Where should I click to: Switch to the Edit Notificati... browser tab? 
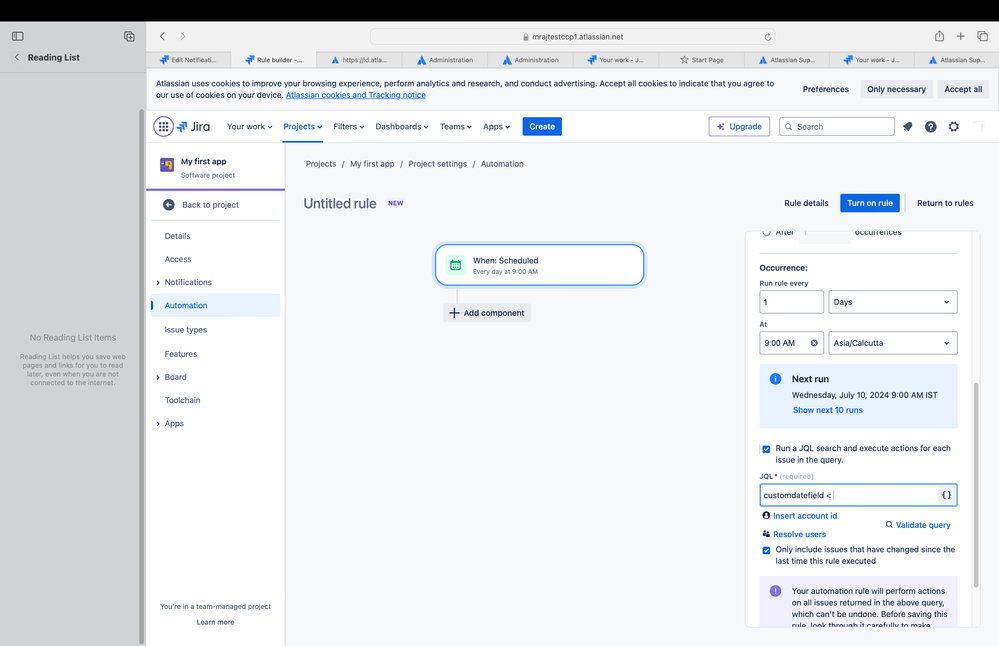(x=189, y=60)
